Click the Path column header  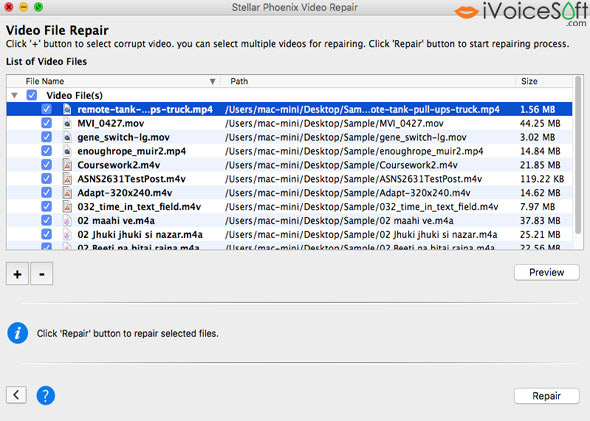[x=368, y=81]
